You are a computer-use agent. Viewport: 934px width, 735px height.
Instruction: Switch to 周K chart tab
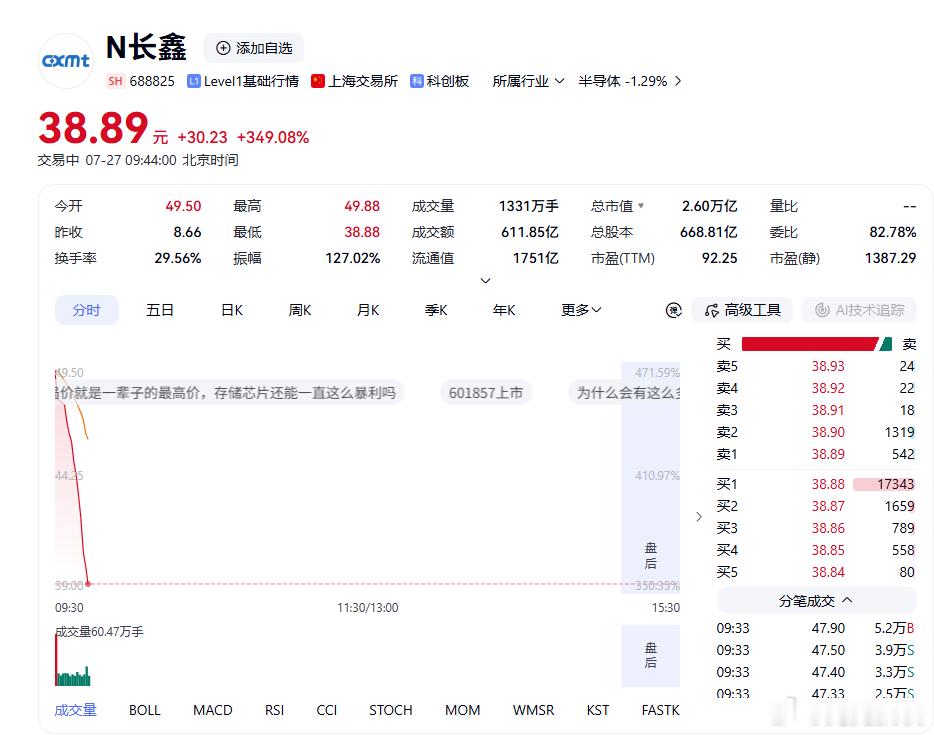coord(300,310)
